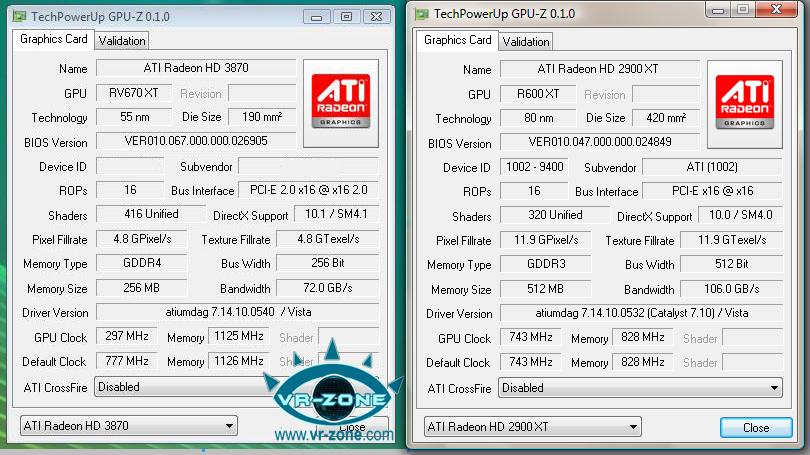This screenshot has width=810, height=455.
Task: Click ROPs value '16' in HD 3870 window
Action: tap(130, 190)
